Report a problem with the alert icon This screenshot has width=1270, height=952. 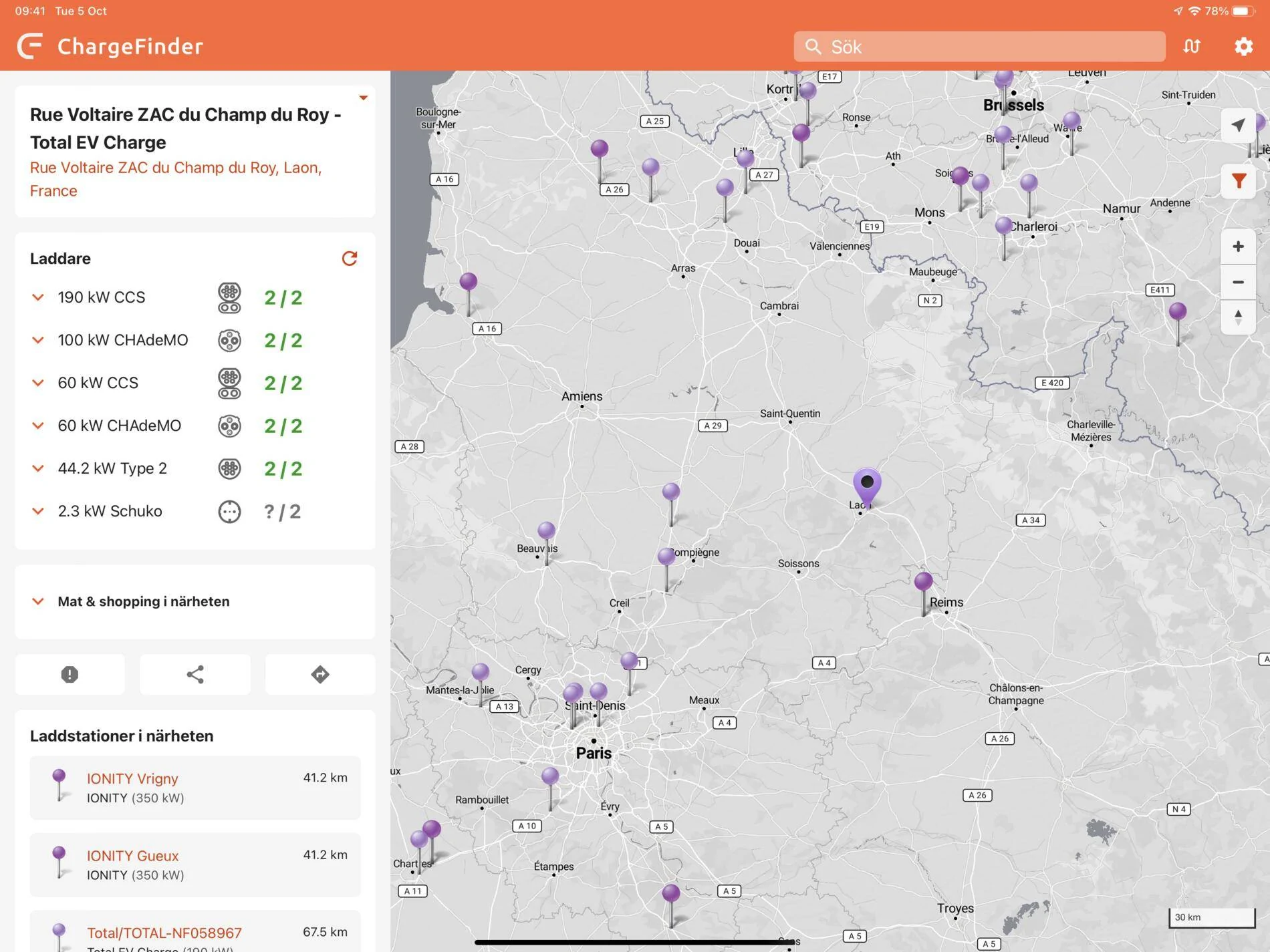70,674
